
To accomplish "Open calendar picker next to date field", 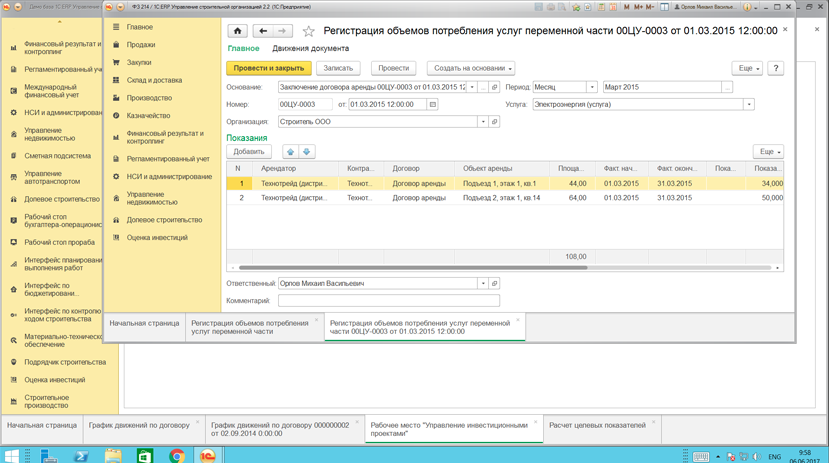I will point(432,105).
